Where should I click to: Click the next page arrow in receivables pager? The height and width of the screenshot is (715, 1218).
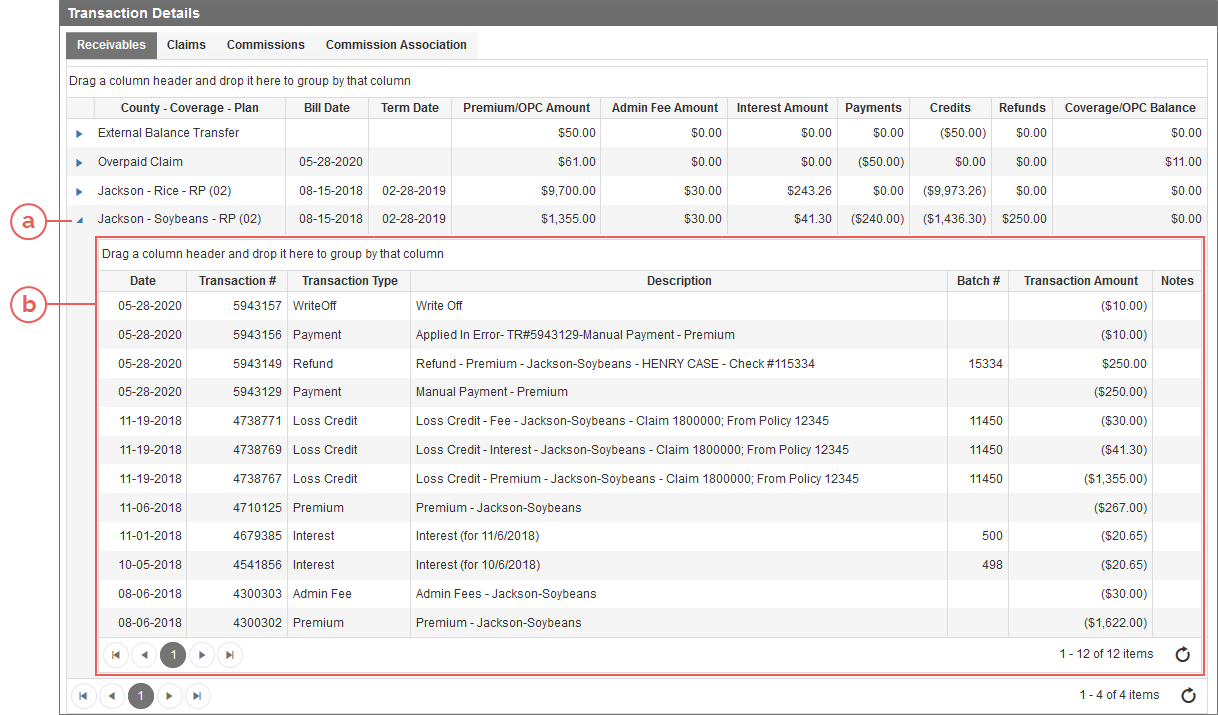click(169, 695)
